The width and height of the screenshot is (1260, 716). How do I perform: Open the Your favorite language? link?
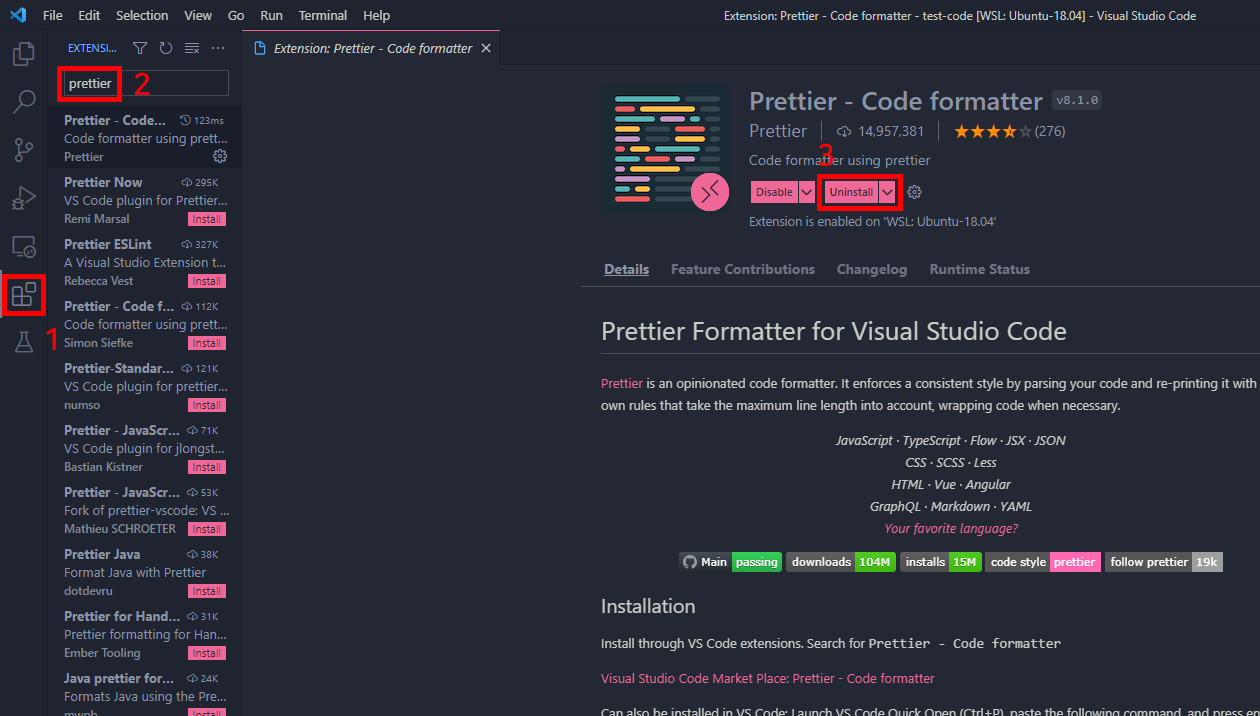[x=951, y=528]
